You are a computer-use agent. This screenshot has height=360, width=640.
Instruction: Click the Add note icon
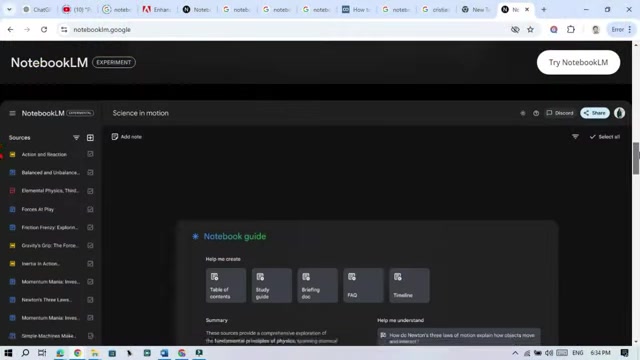[x=115, y=137]
